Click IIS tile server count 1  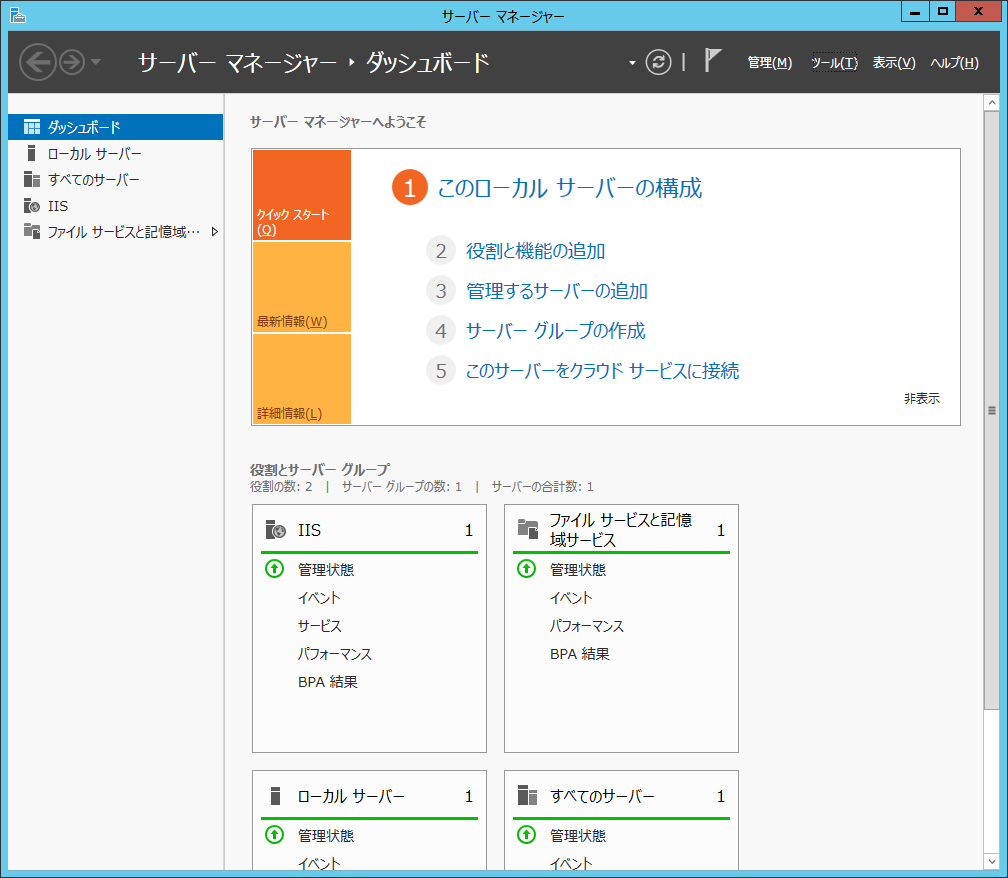click(469, 530)
